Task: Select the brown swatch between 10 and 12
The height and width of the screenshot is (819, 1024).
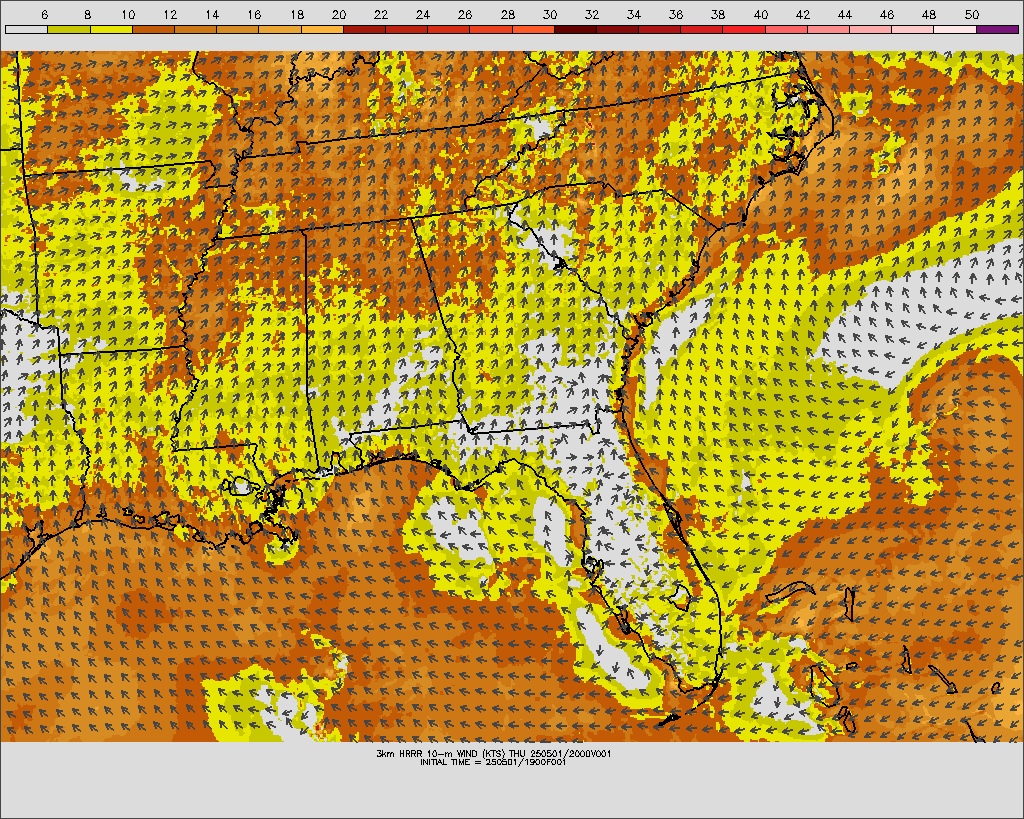Action: coord(153,29)
